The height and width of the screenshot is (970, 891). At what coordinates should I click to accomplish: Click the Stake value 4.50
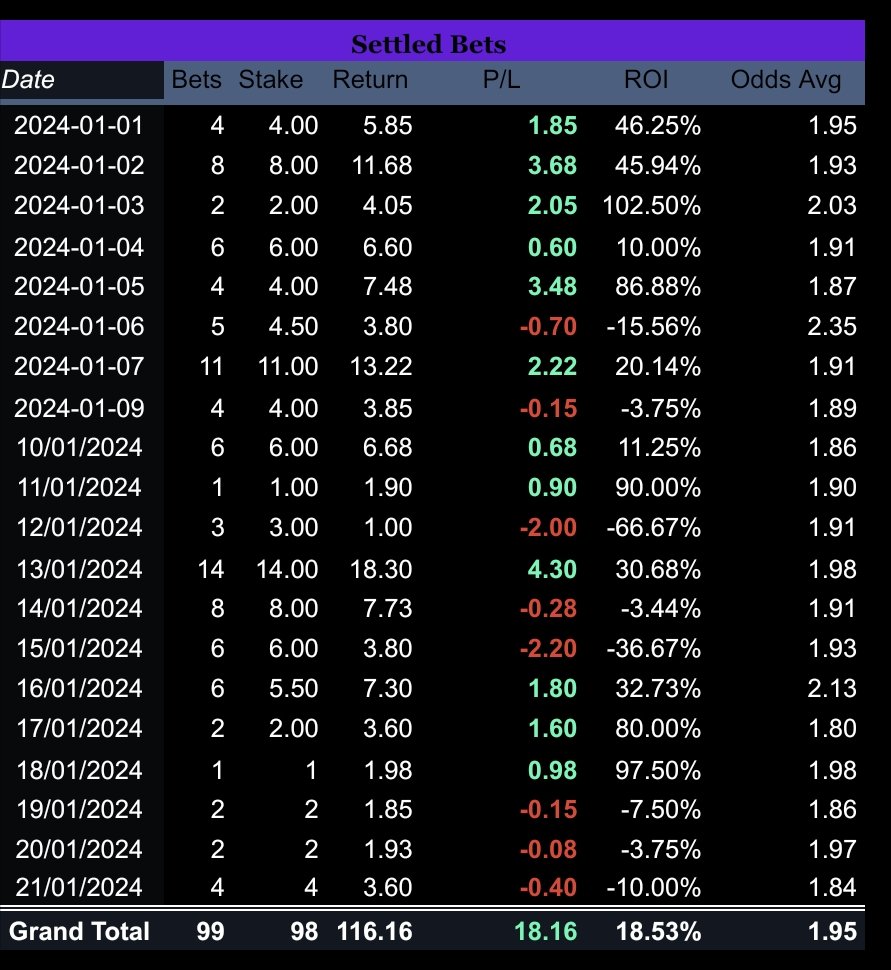pyautogui.click(x=293, y=327)
